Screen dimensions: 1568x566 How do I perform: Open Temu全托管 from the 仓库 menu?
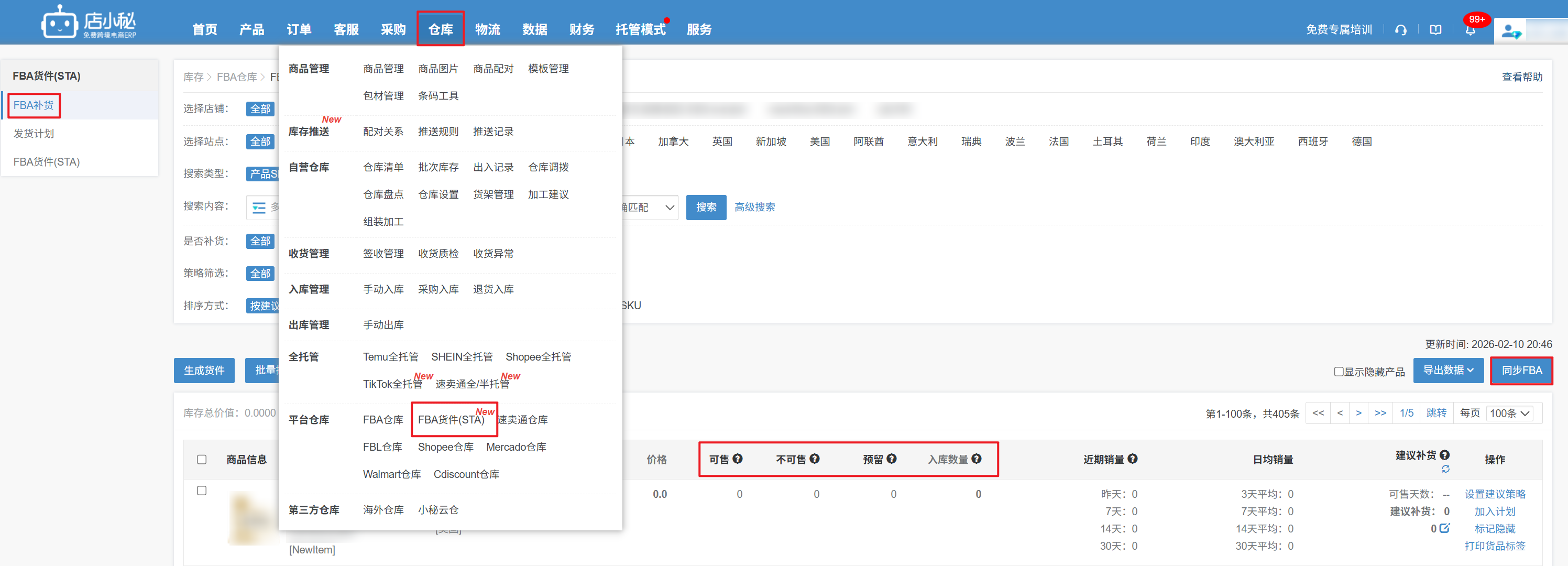[390, 357]
